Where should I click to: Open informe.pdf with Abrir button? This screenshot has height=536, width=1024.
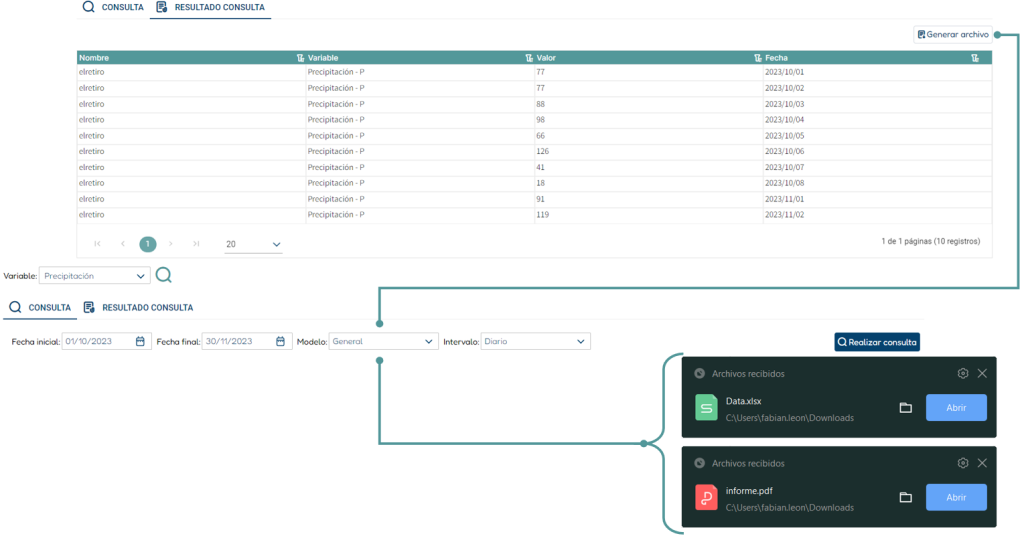coord(956,497)
